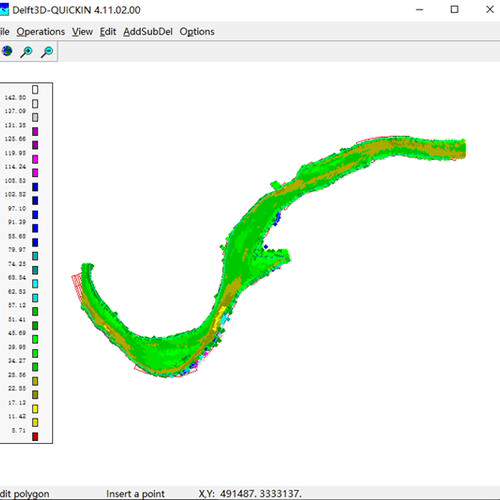Maximize the QUICKIN window
500x500 pixels.
454,9
